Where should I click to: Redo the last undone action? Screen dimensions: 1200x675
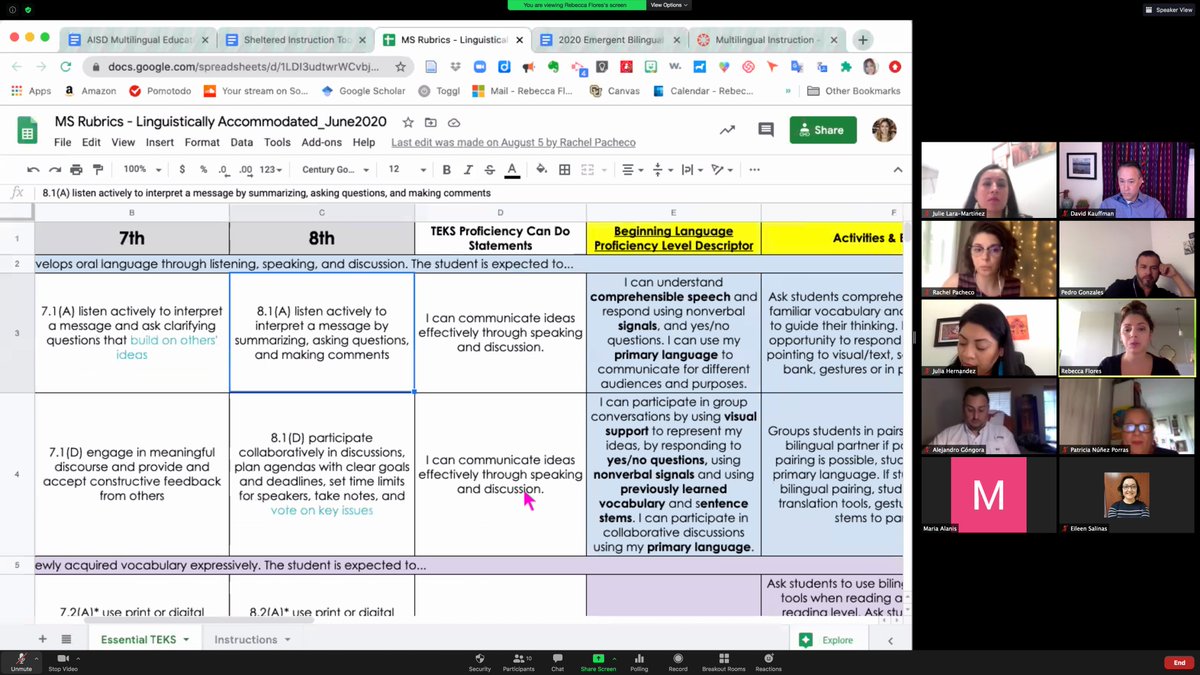[54, 170]
